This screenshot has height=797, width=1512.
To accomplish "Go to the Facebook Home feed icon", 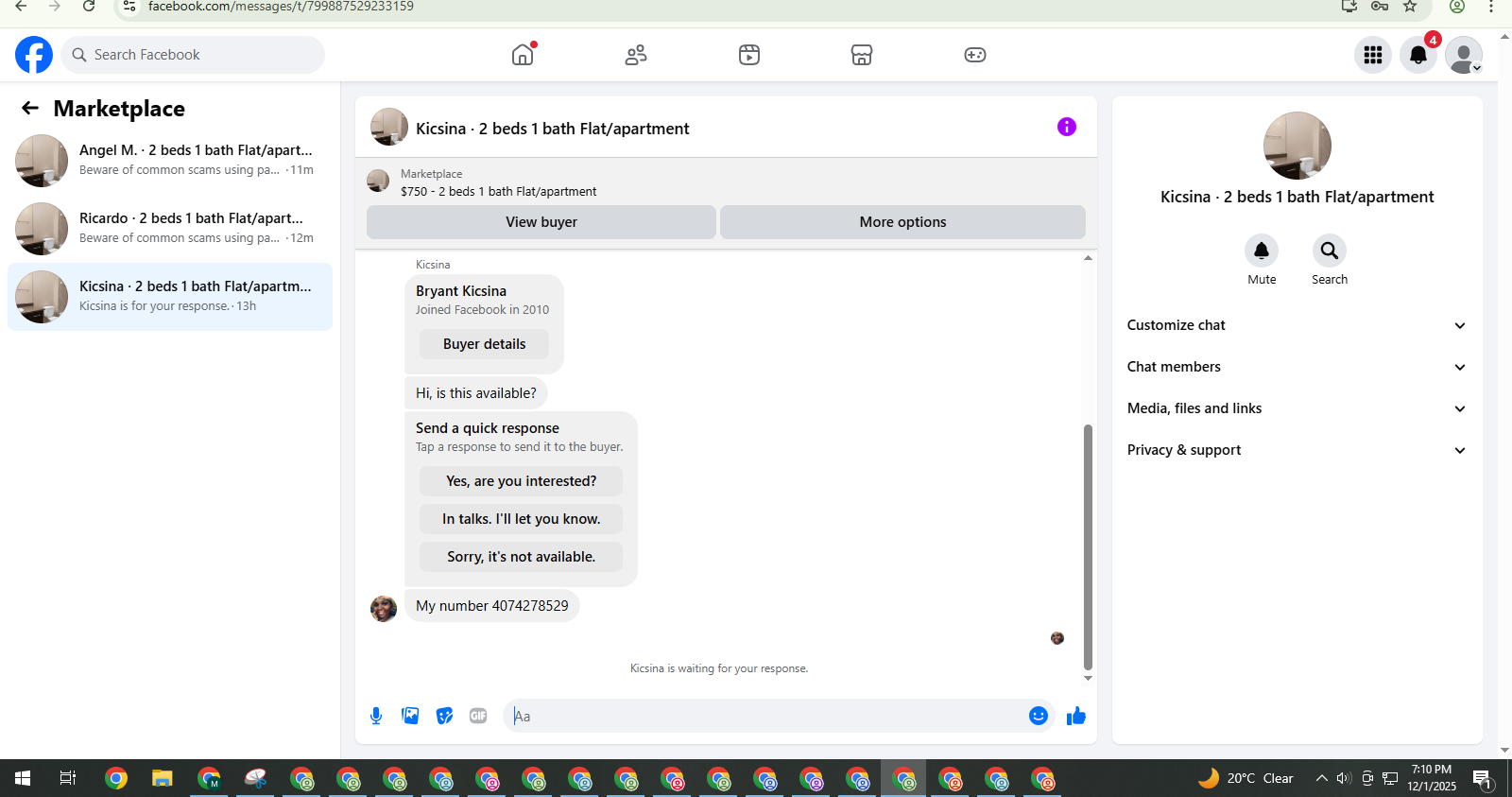I will 523,55.
